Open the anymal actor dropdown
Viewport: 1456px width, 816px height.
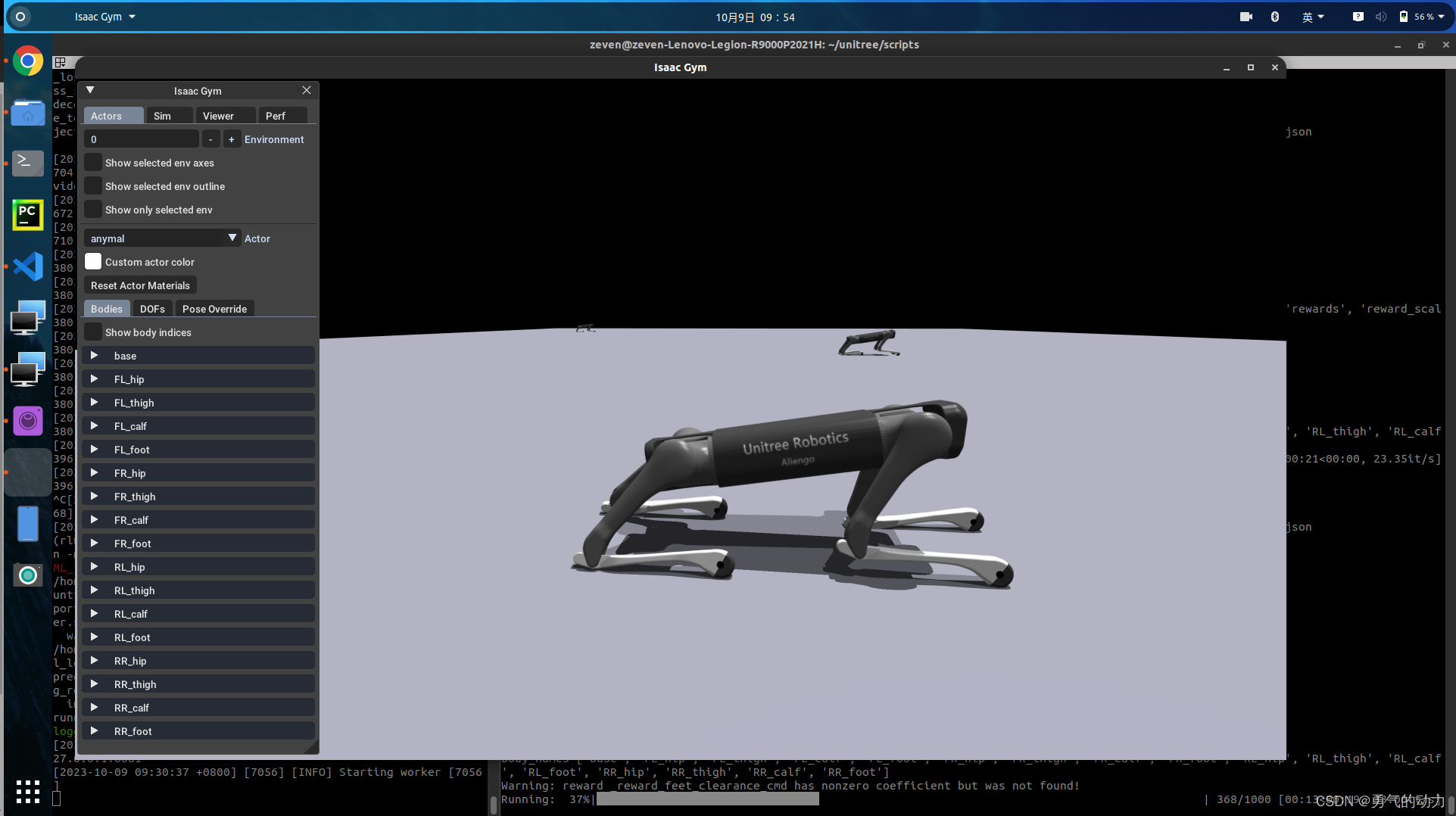pyautogui.click(x=163, y=238)
